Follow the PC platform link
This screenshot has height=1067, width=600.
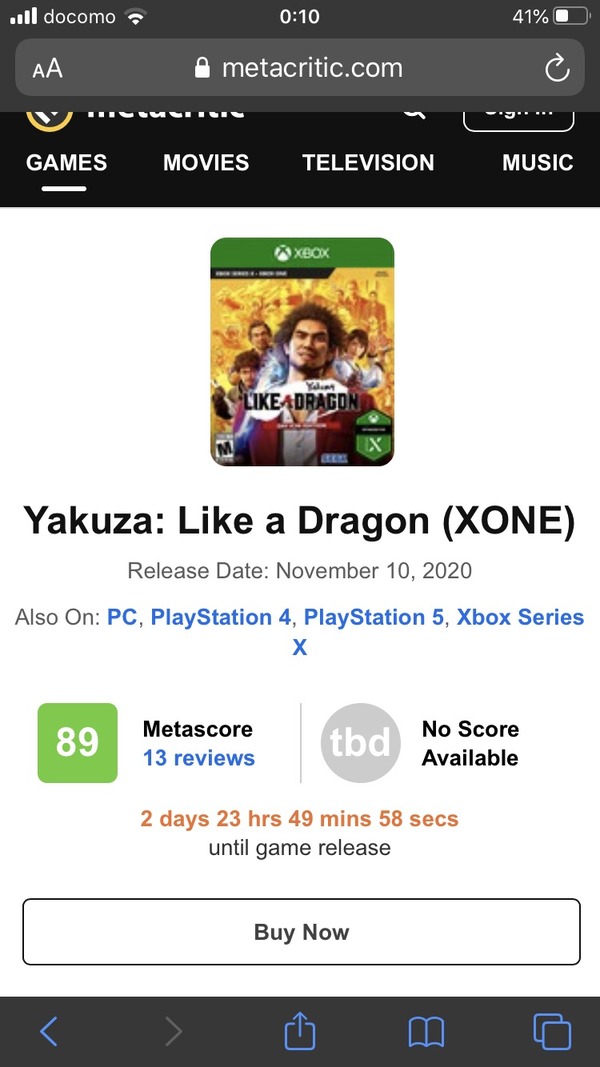tap(122, 617)
